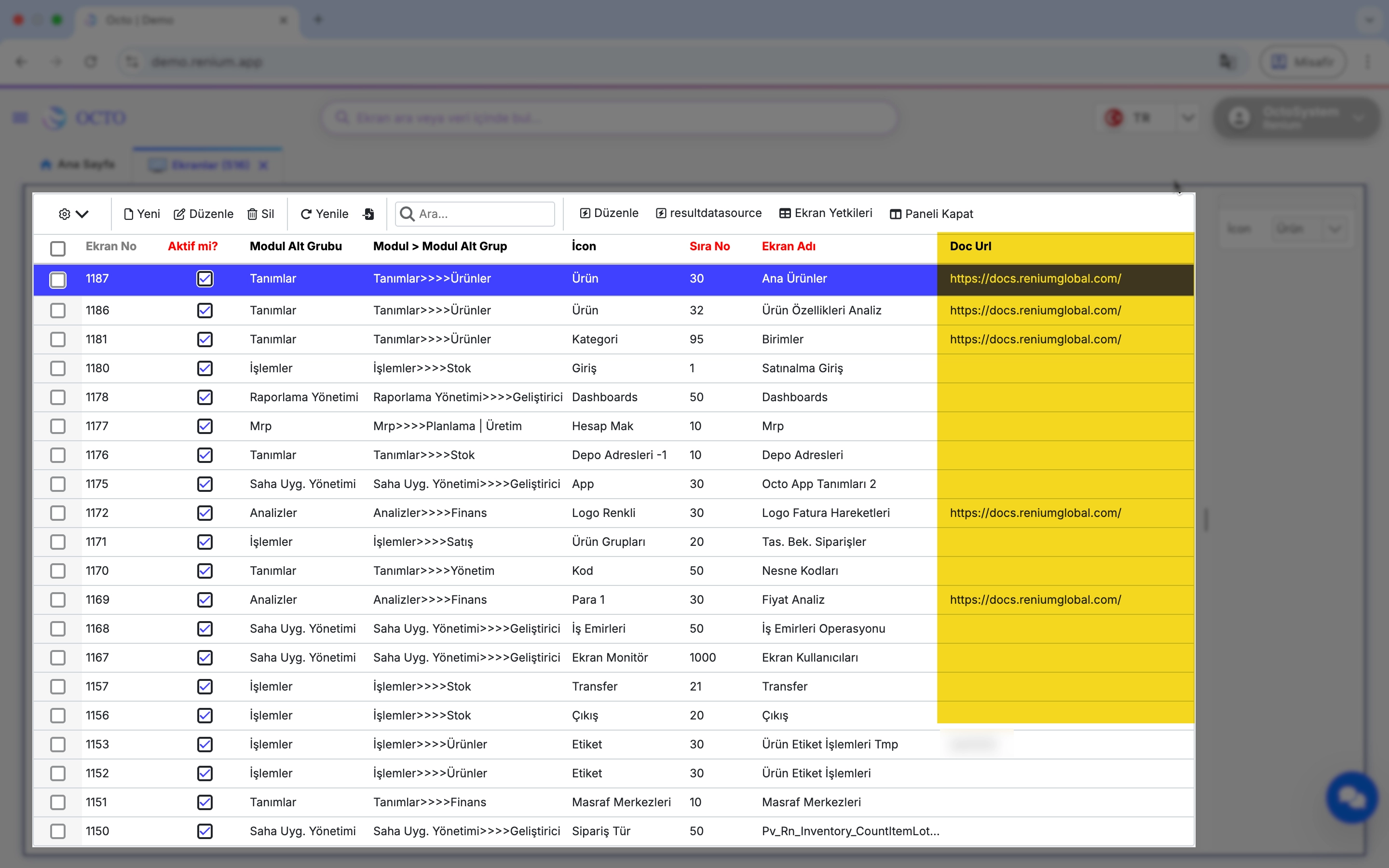Open the Ekran Yetkileri table icon

pyautogui.click(x=785, y=214)
